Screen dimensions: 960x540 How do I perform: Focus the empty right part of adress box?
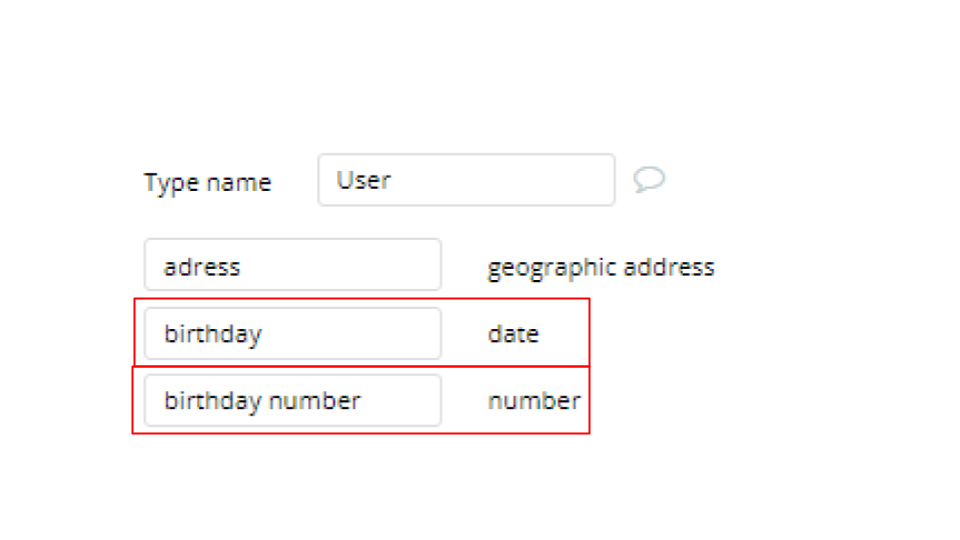pos(343,264)
